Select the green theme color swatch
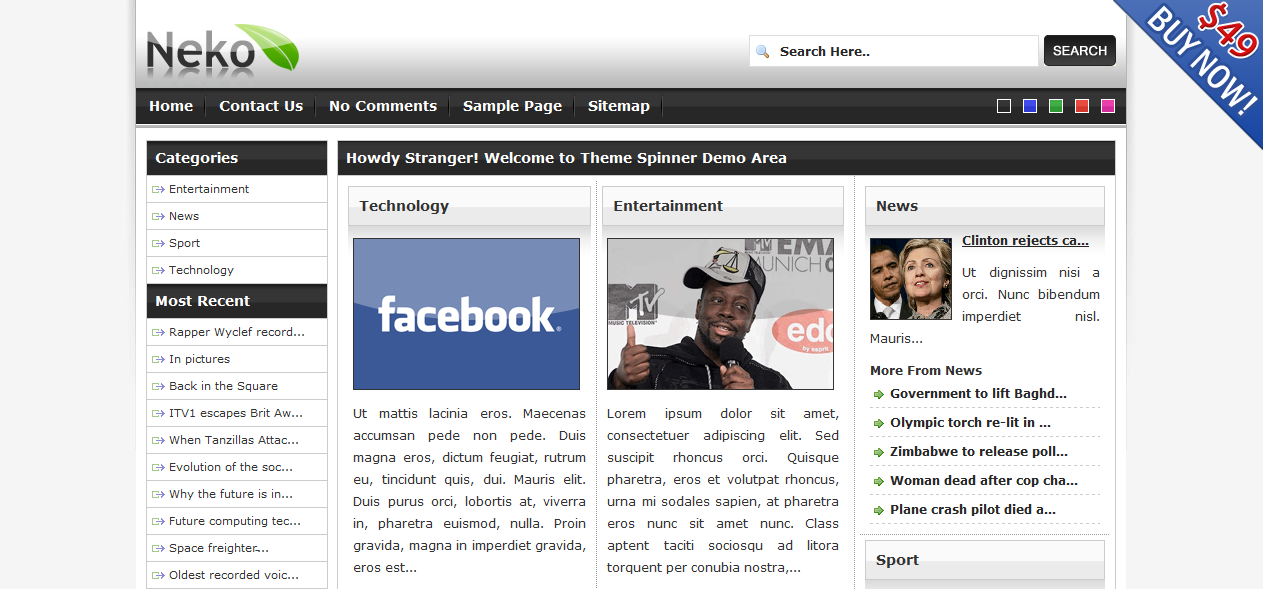Image resolution: width=1263 pixels, height=589 pixels. coord(1056,106)
